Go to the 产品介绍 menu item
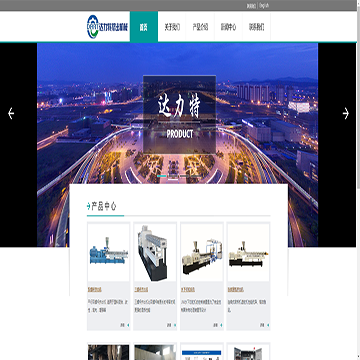 (x=200, y=27)
